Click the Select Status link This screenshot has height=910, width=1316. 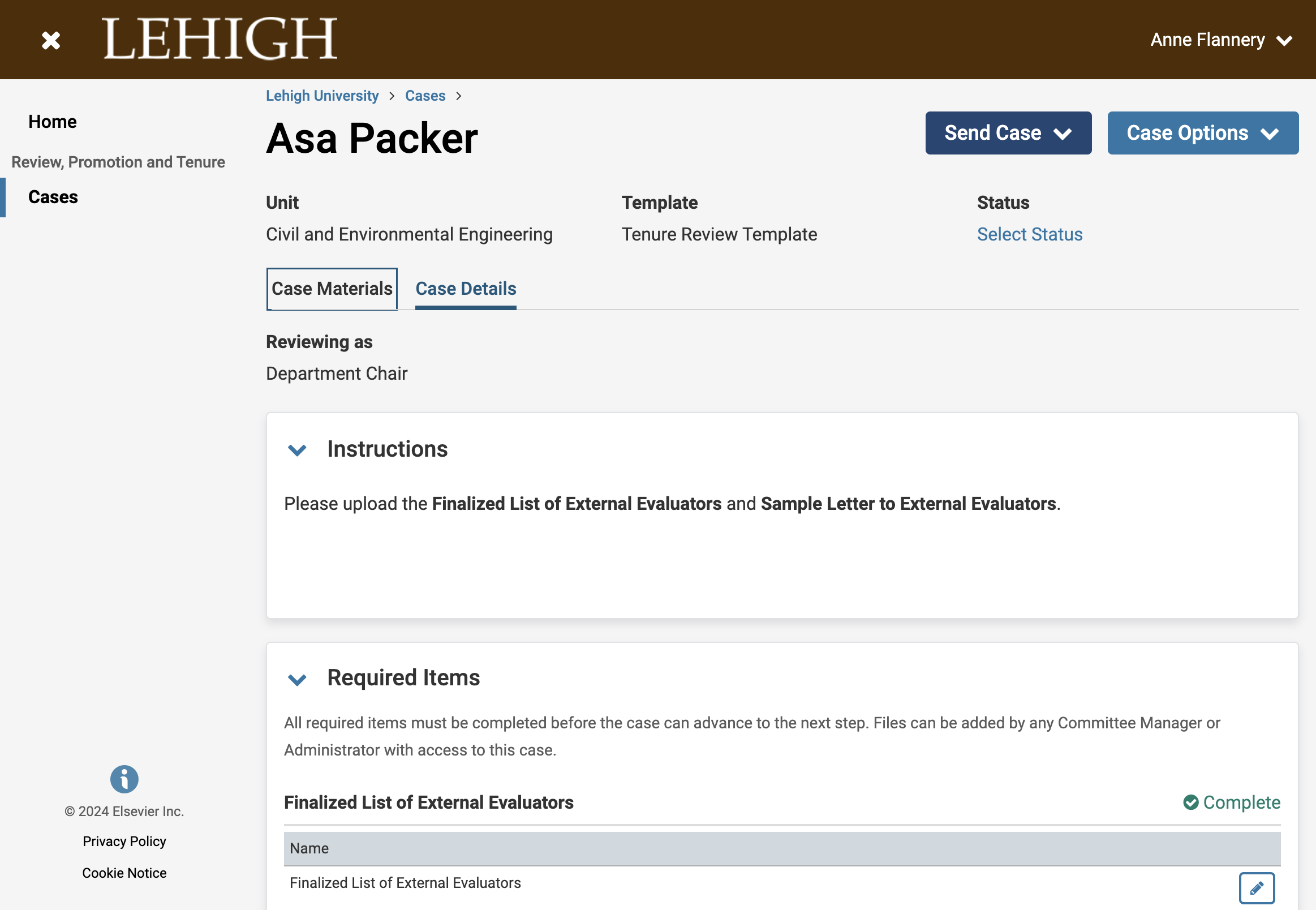click(x=1029, y=234)
